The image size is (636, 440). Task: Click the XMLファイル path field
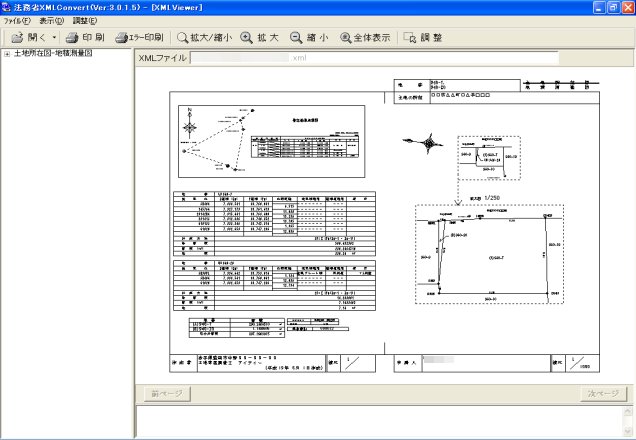coord(374,58)
